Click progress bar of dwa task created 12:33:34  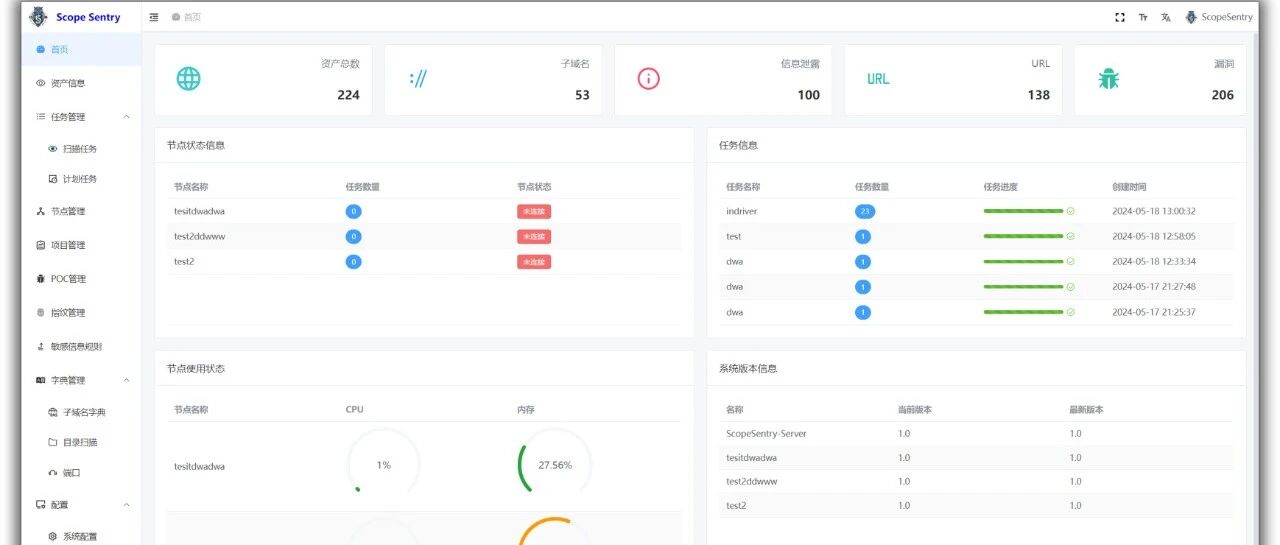(1023, 262)
